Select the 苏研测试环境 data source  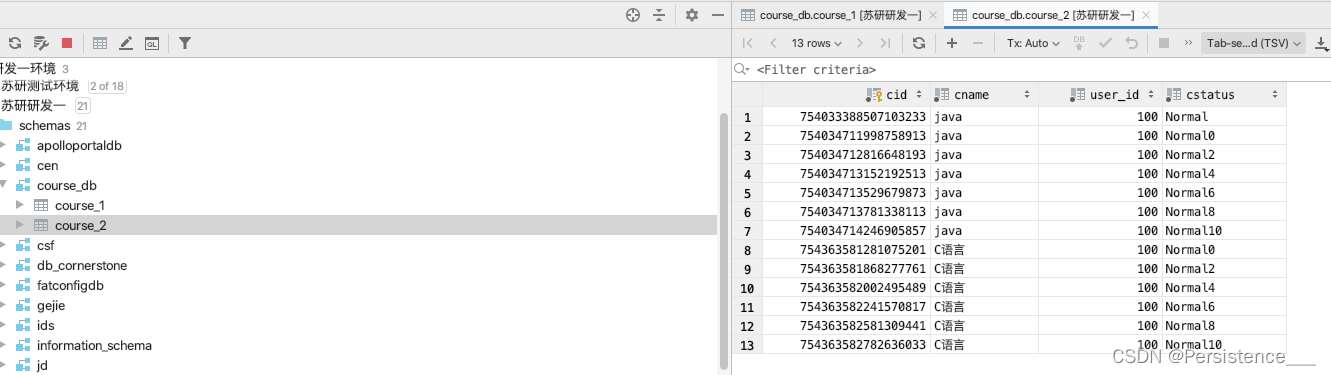click(x=39, y=86)
